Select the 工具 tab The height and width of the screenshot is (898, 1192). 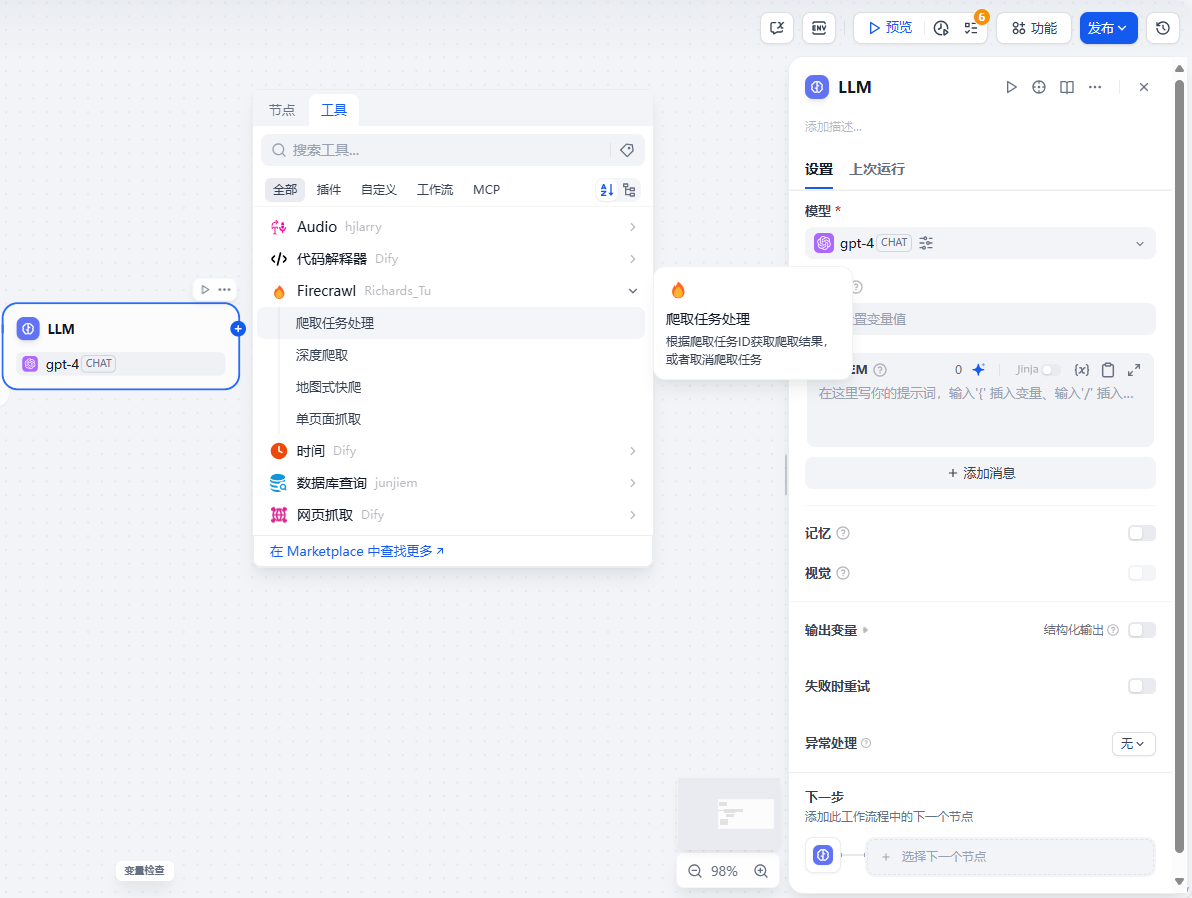[x=334, y=110]
